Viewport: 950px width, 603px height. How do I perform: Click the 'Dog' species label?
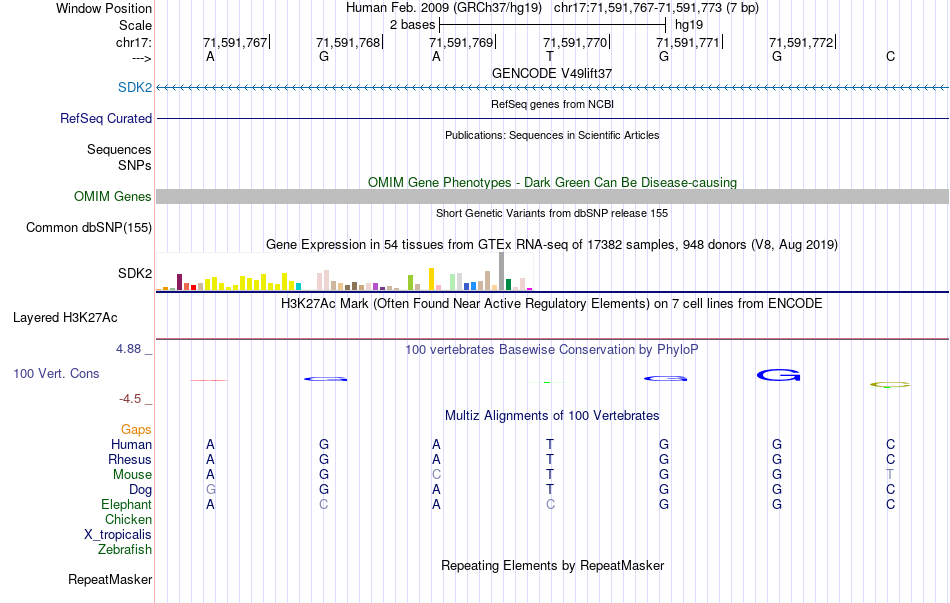141,489
